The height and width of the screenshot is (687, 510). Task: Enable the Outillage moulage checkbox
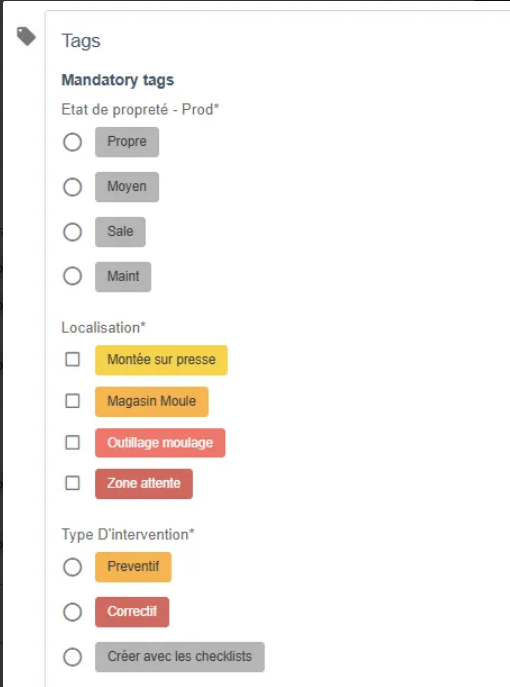72,442
